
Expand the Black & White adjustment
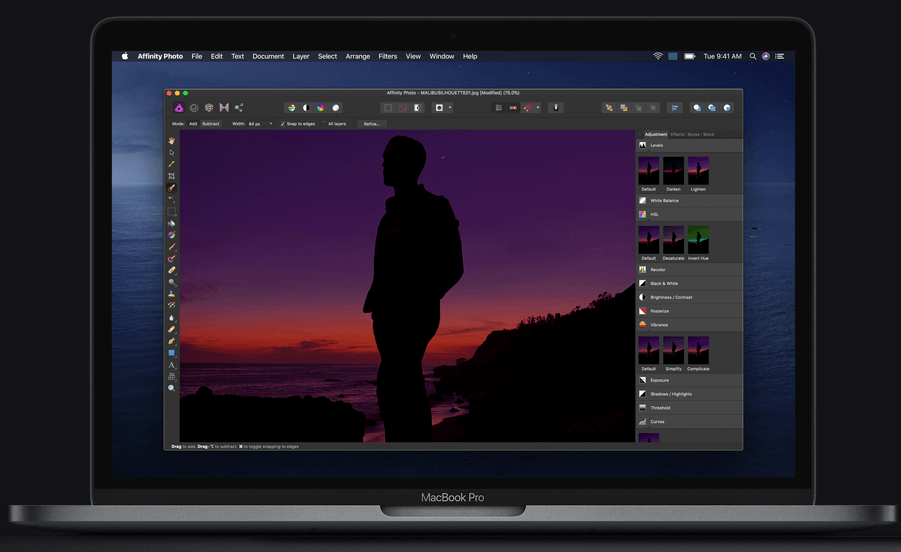[690, 283]
